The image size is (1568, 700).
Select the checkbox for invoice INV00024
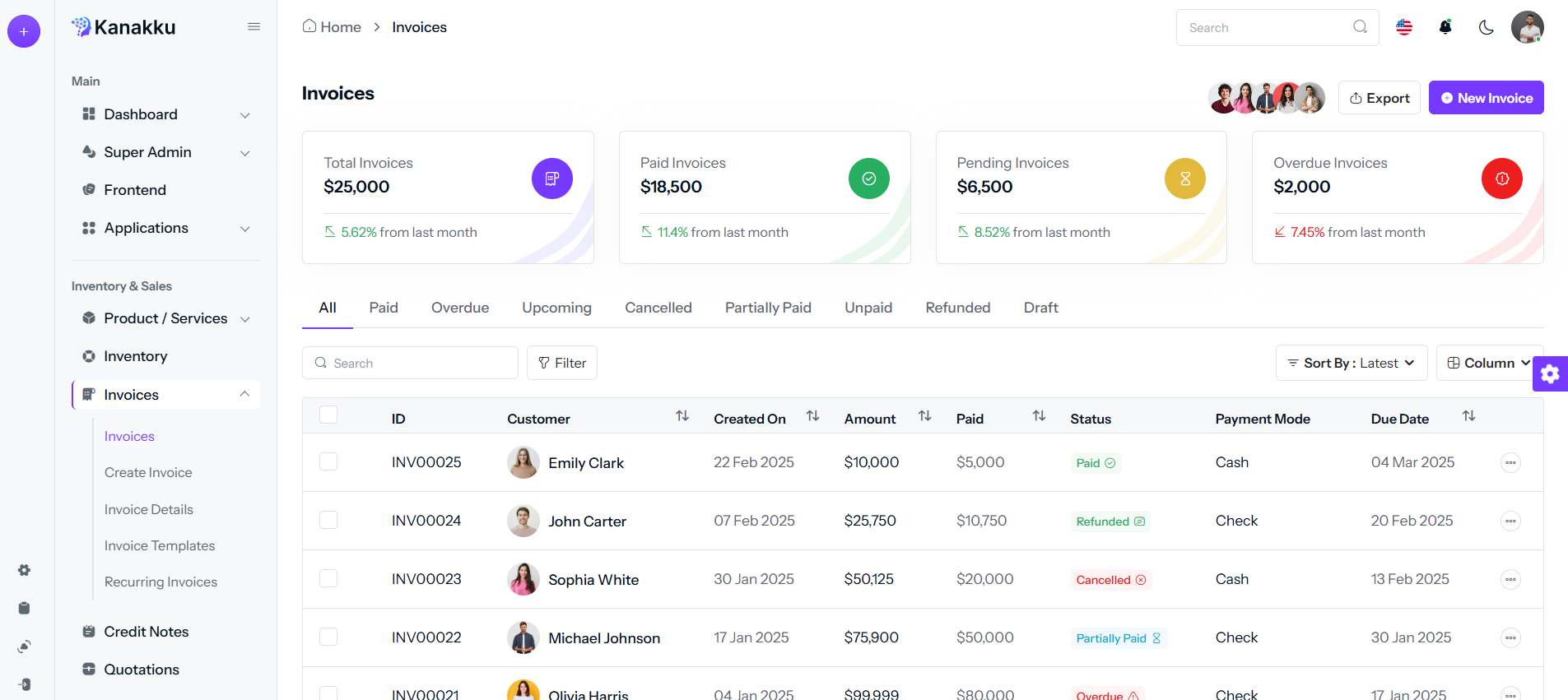[x=328, y=520]
